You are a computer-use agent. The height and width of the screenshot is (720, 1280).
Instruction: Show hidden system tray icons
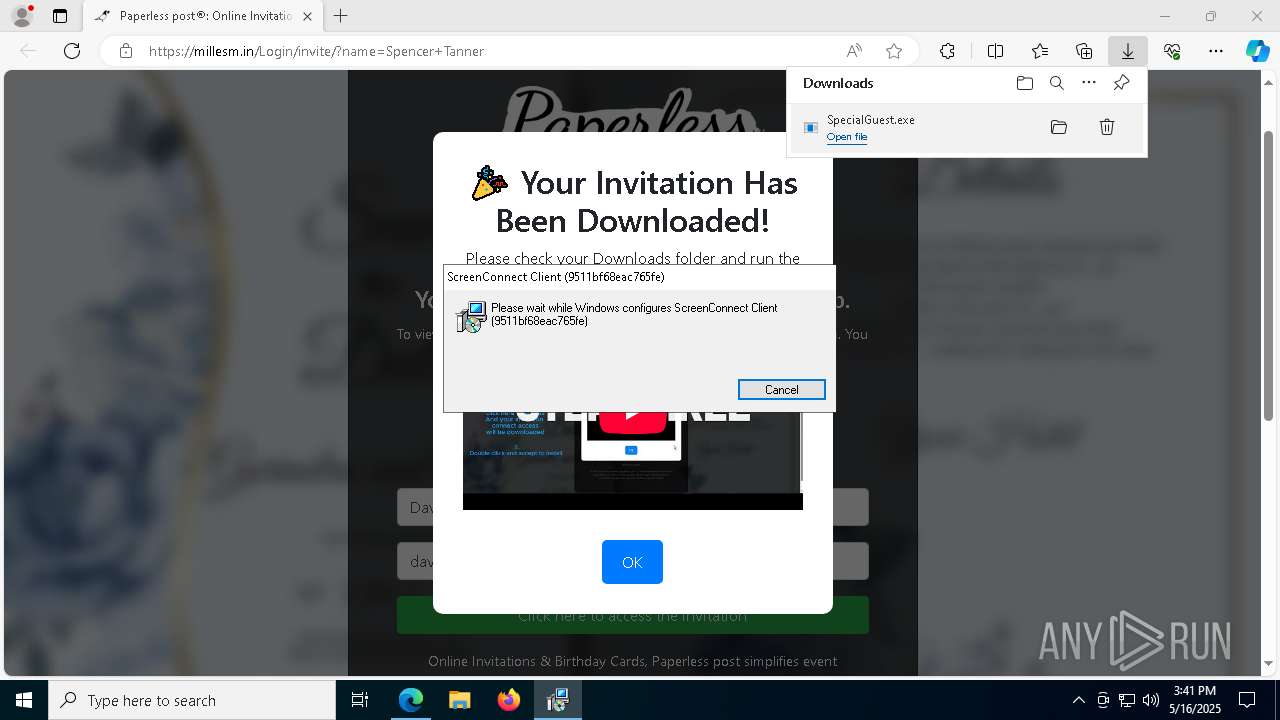[1078, 700]
